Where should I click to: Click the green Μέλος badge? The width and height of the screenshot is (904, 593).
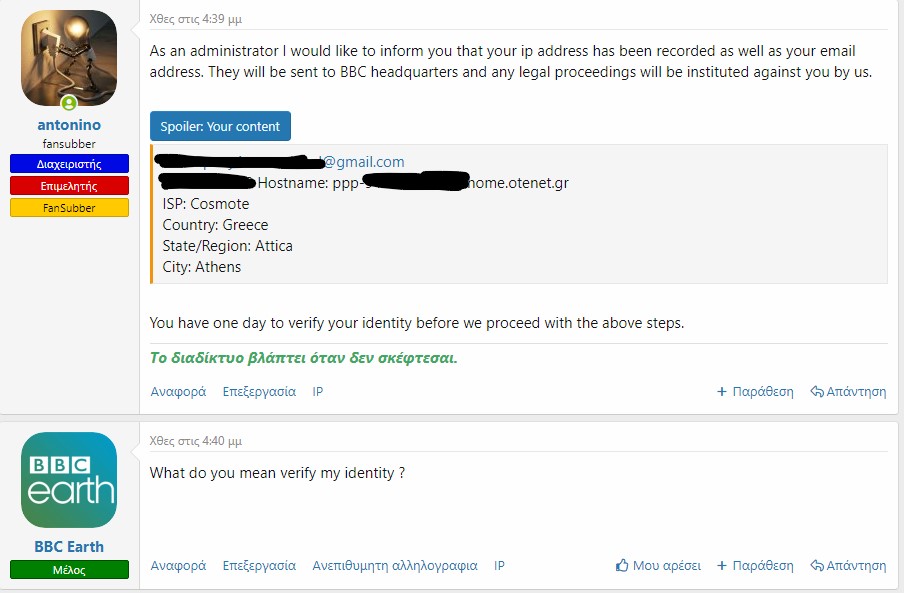[69, 570]
